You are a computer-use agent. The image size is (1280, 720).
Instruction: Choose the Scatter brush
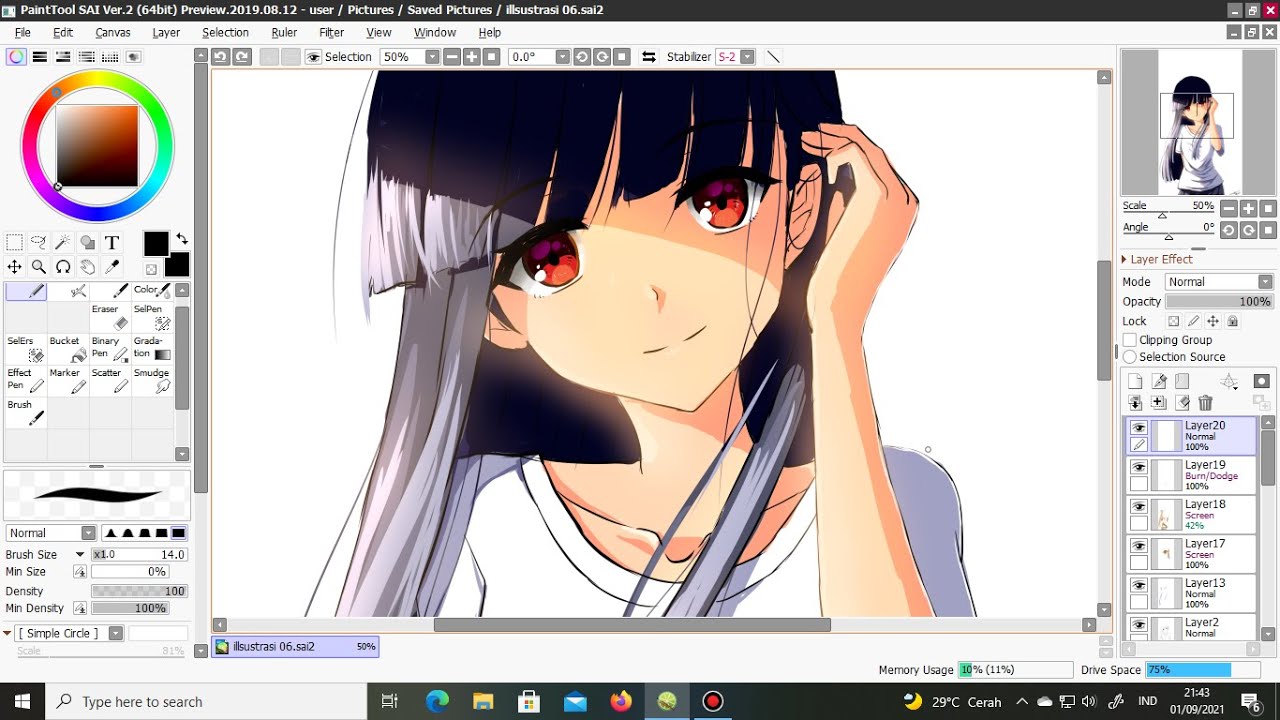coord(110,381)
